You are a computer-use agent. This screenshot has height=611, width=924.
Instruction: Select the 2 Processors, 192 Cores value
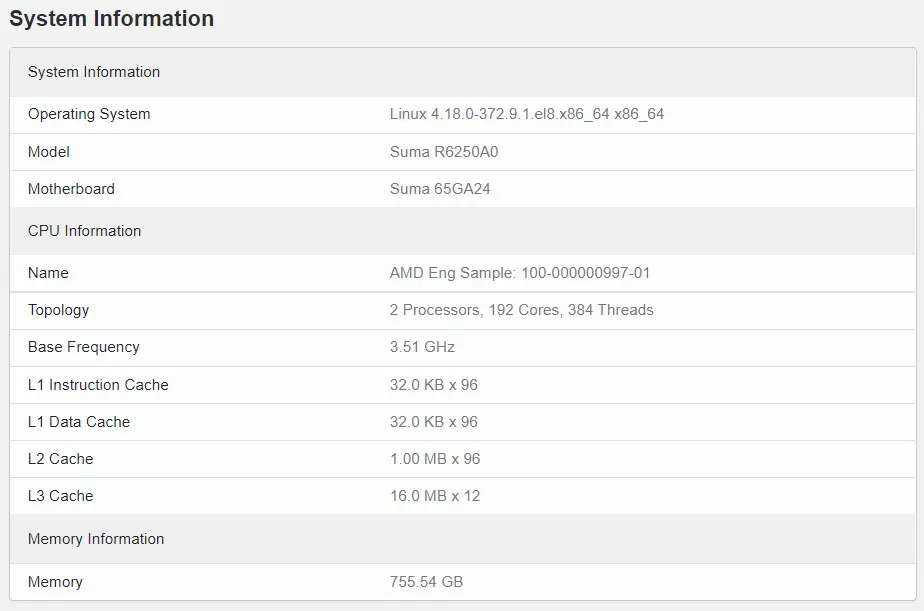click(x=521, y=310)
